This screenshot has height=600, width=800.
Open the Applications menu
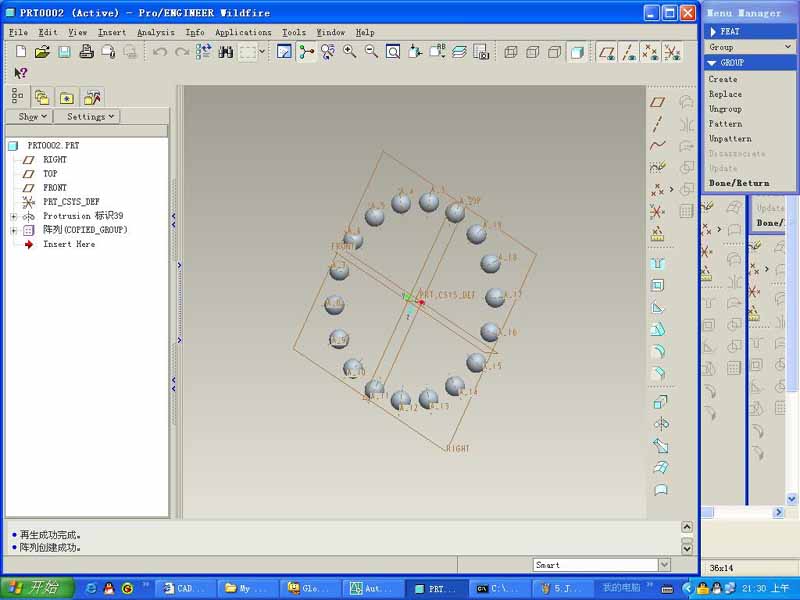click(x=243, y=32)
